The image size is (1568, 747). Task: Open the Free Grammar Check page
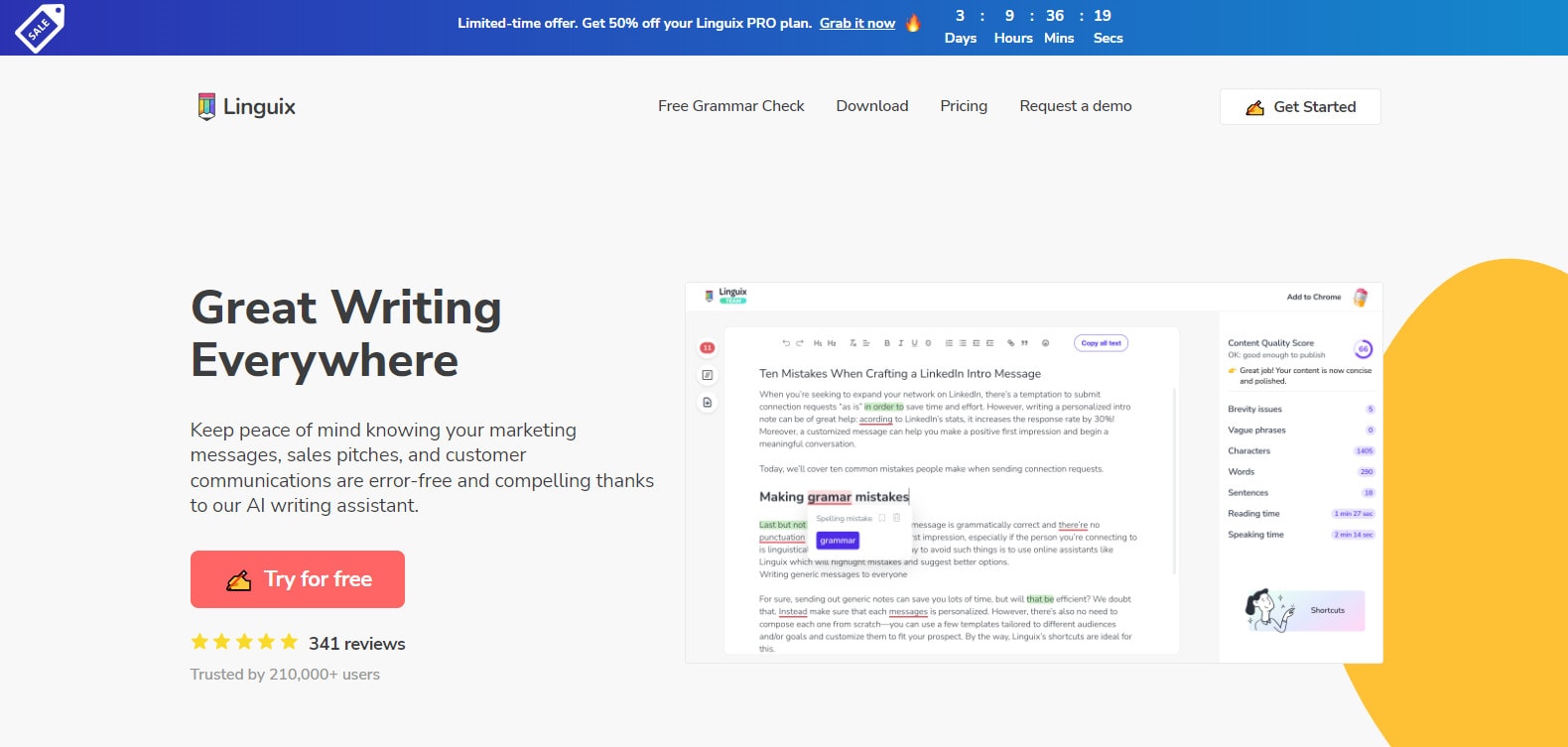coord(731,106)
